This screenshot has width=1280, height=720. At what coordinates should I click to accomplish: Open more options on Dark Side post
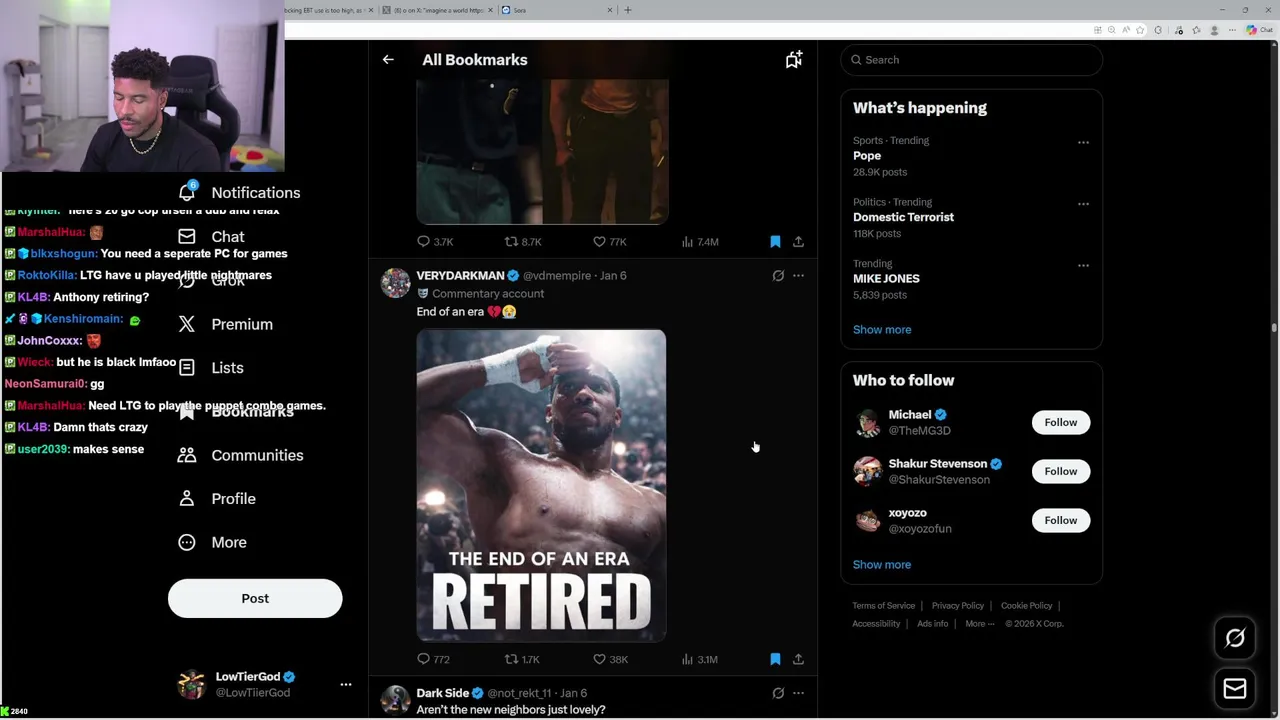[798, 693]
